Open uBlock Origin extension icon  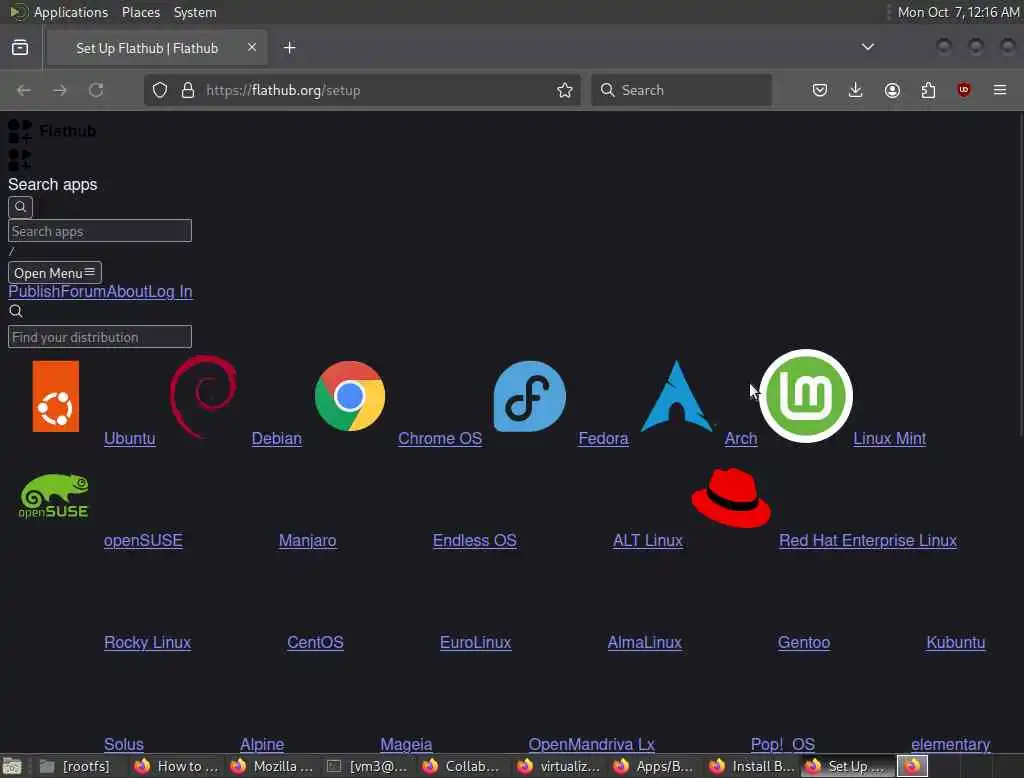(964, 90)
